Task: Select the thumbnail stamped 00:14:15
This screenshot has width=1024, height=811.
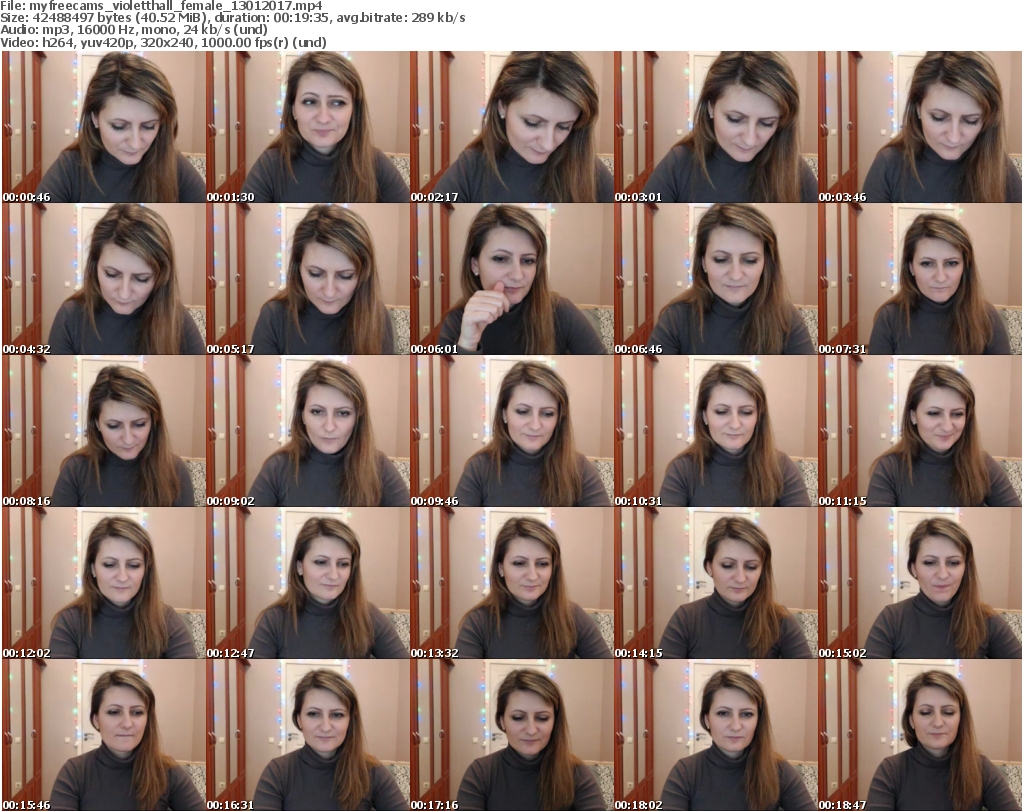Action: 716,584
